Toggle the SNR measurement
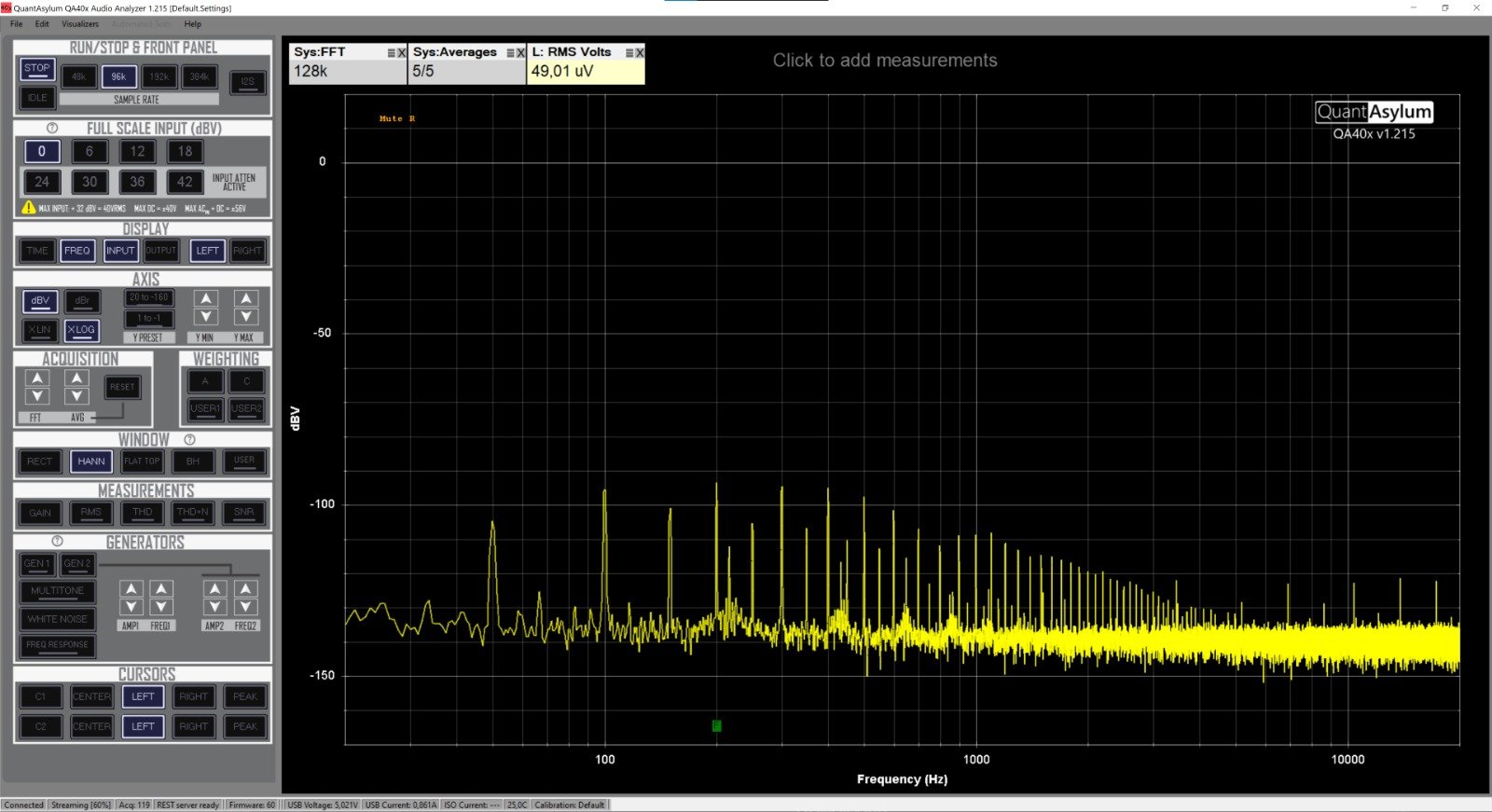1492x812 pixels. [243, 513]
